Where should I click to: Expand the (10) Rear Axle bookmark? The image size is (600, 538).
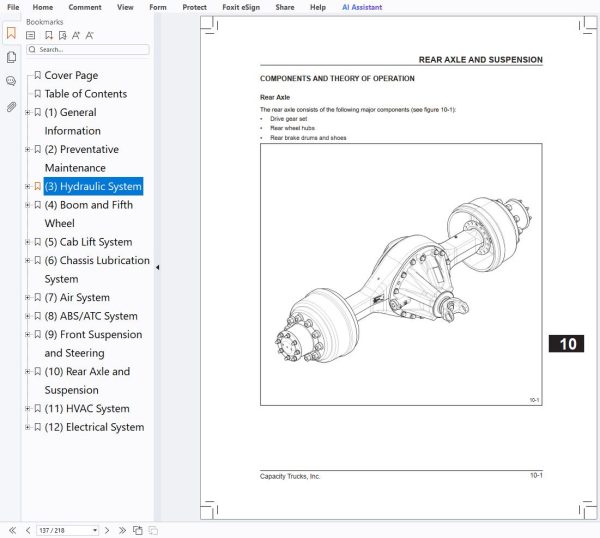(28, 372)
